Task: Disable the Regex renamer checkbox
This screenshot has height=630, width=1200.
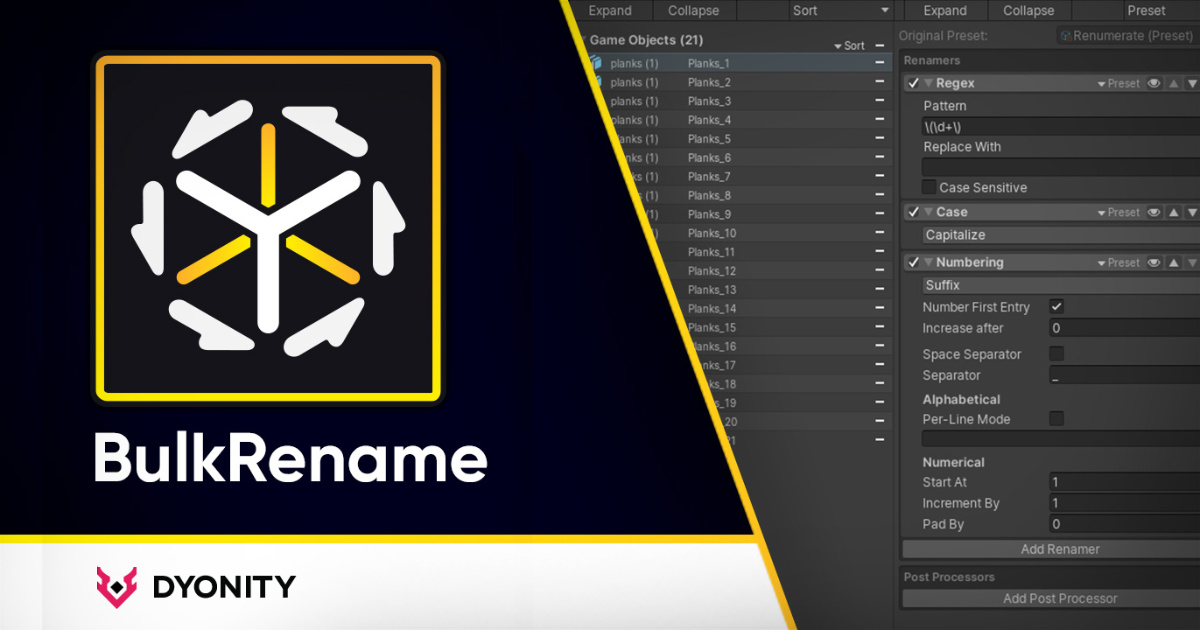Action: click(x=913, y=83)
